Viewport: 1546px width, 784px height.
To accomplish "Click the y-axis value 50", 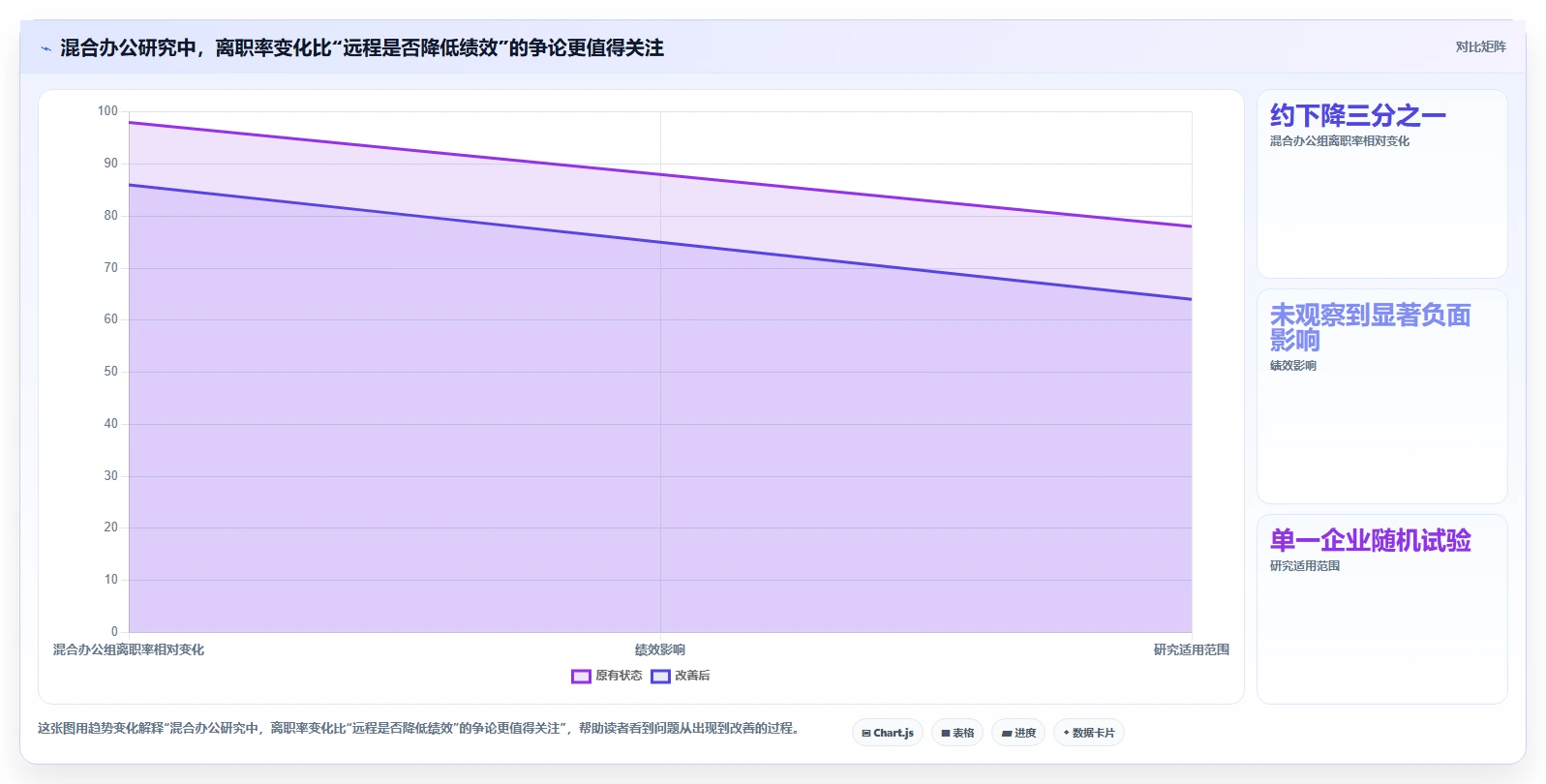I will pos(111,372).
